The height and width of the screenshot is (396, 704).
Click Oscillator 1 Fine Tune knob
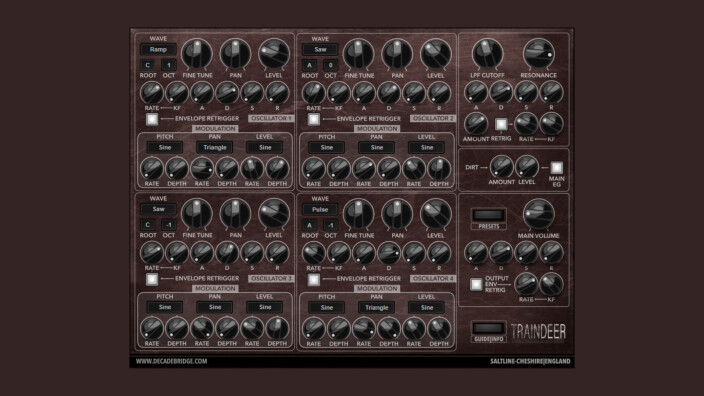click(197, 54)
